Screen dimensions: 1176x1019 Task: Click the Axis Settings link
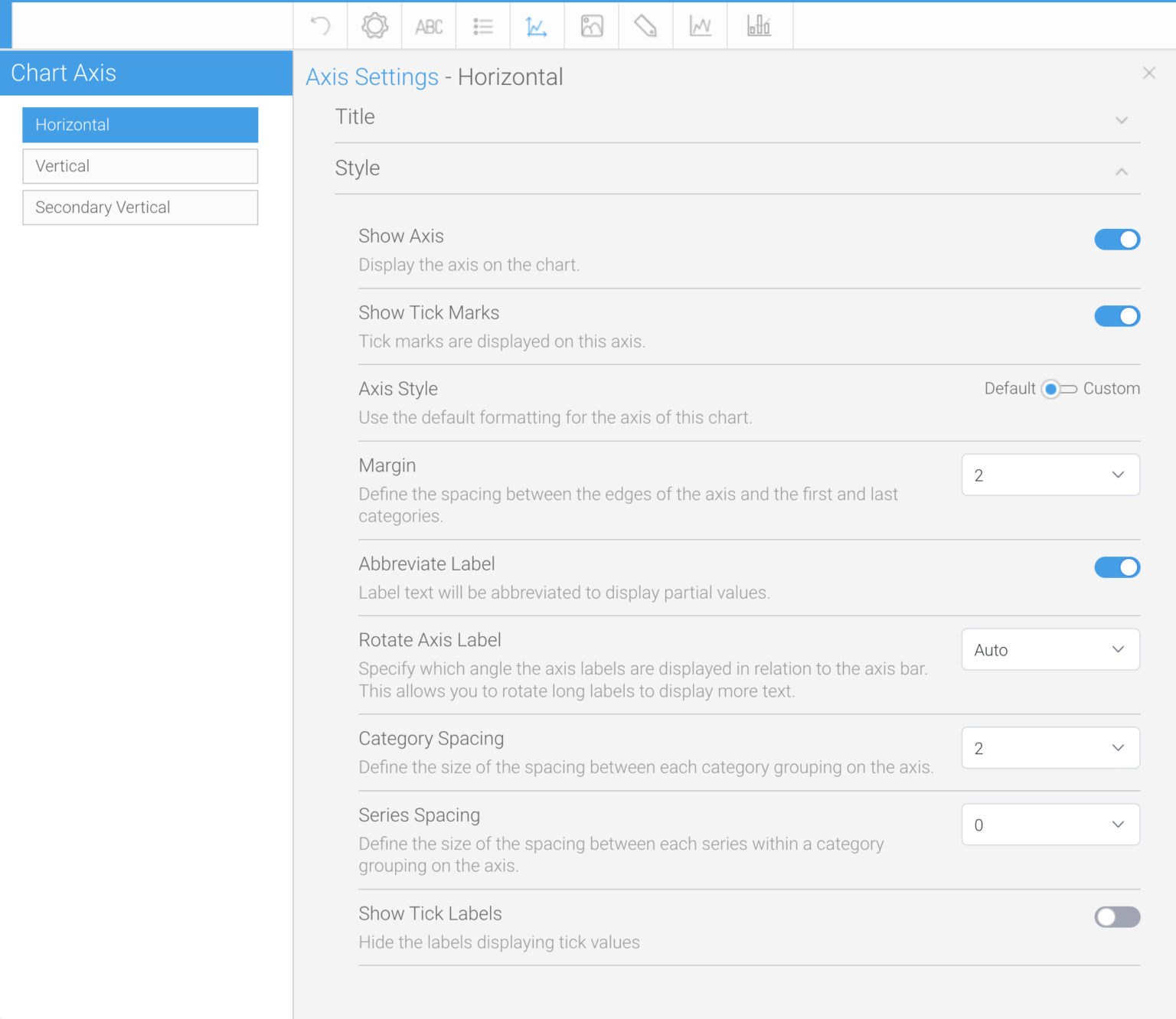click(372, 77)
